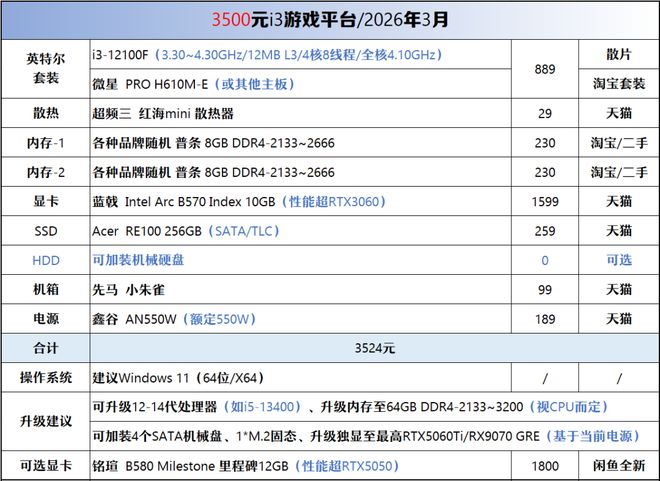
Task: Click "天猫" in the 散热 row
Action: click(619, 113)
